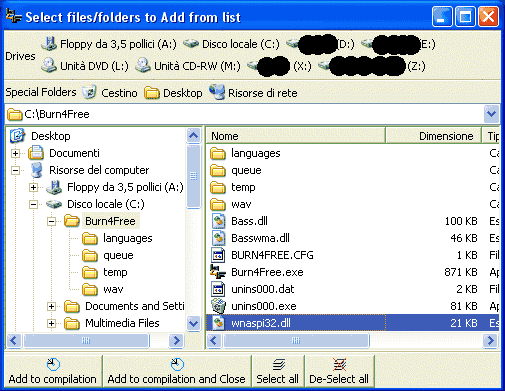Viewport: 505px width, 391px height.
Task: Select queue folder in file list
Action: (246, 170)
